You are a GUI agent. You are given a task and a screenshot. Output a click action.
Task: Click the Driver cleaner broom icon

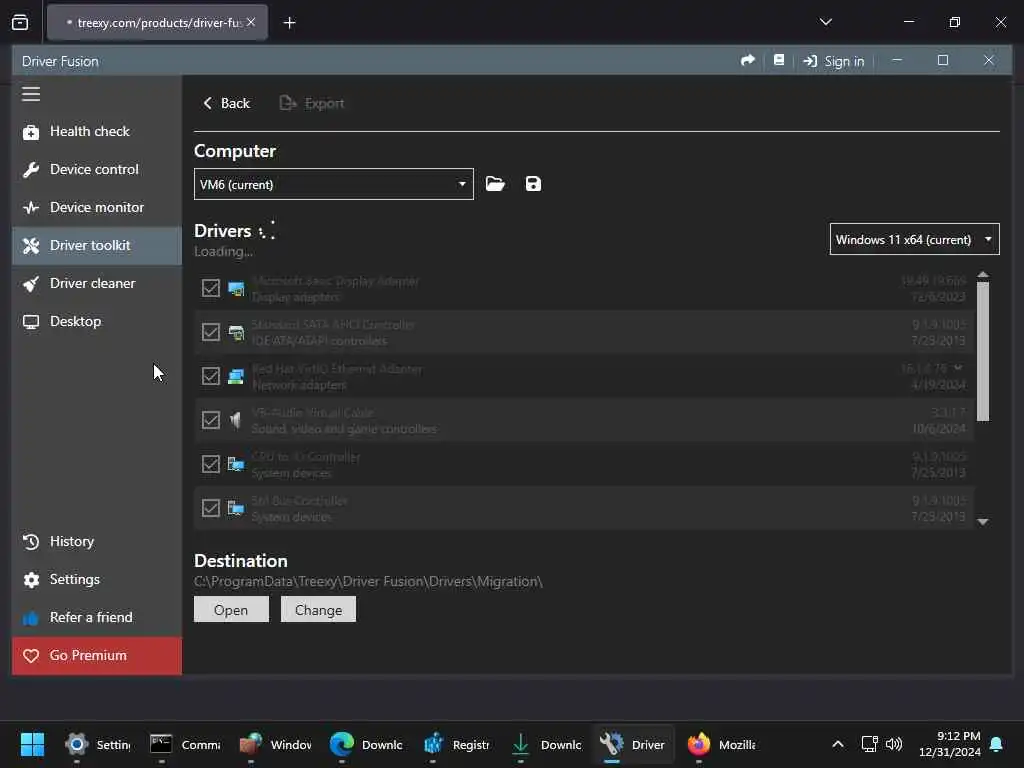point(31,283)
